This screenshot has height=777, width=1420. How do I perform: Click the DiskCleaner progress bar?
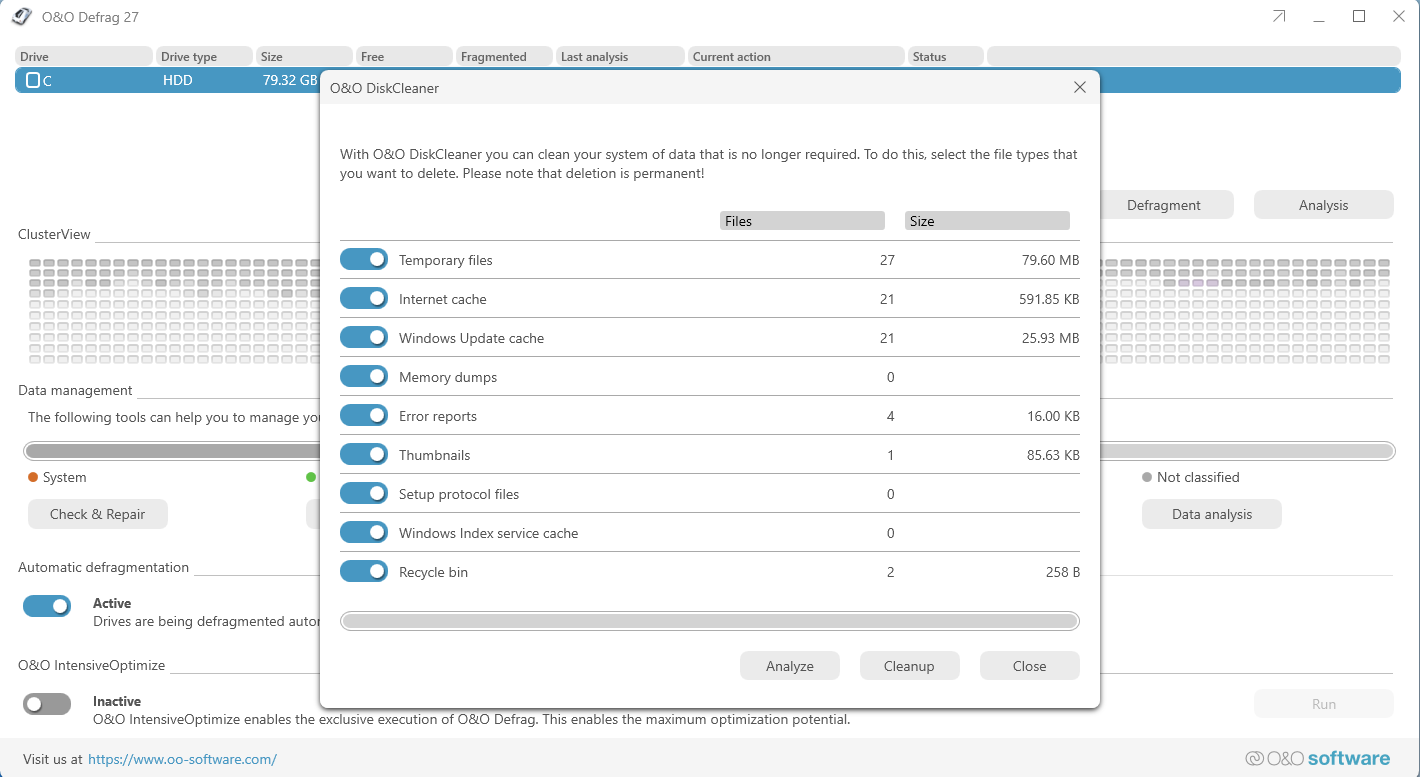click(710, 621)
